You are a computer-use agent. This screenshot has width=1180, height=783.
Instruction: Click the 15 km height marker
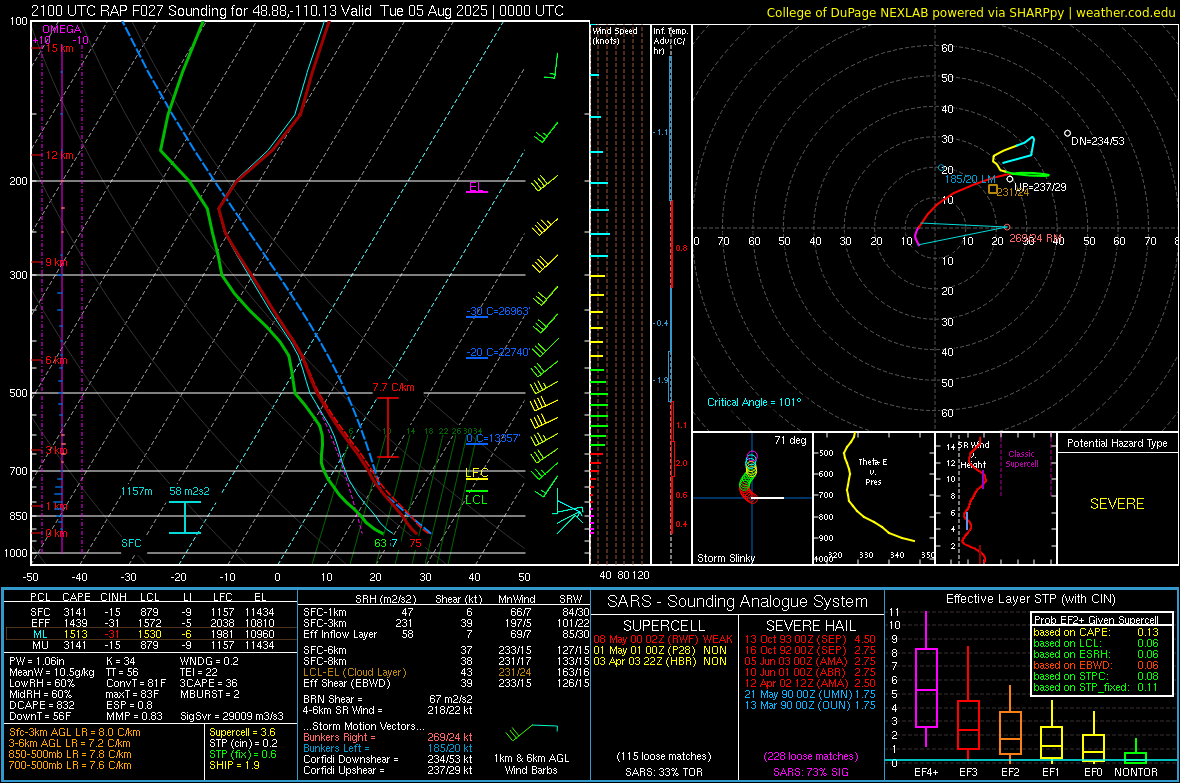[59, 48]
